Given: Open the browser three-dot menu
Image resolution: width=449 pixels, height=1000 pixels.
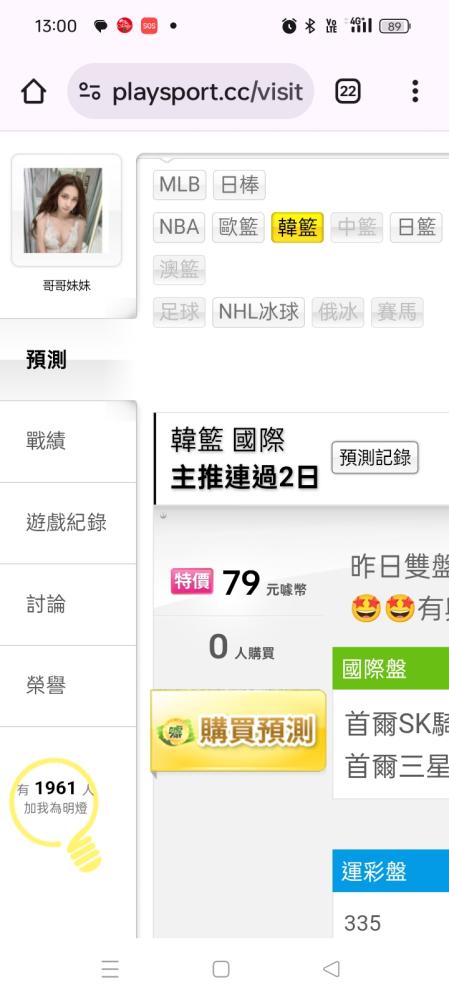Looking at the screenshot, I should pyautogui.click(x=415, y=91).
